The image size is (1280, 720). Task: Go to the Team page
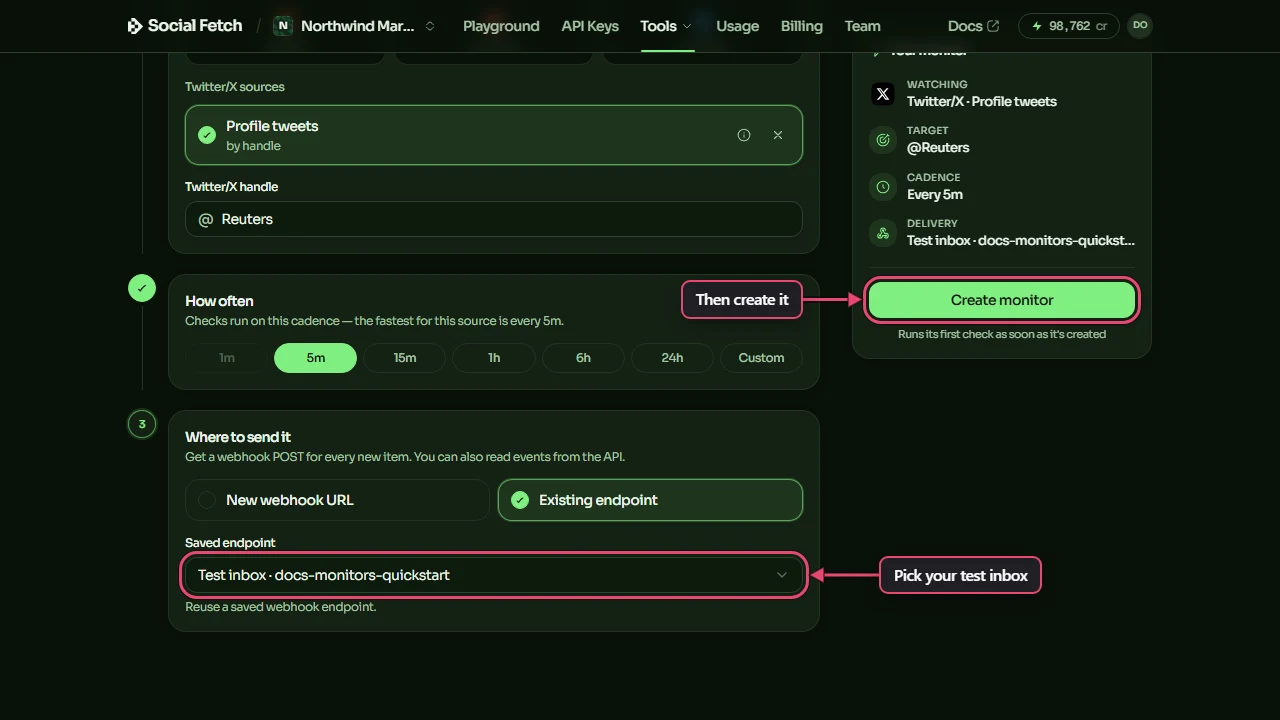coord(862,26)
